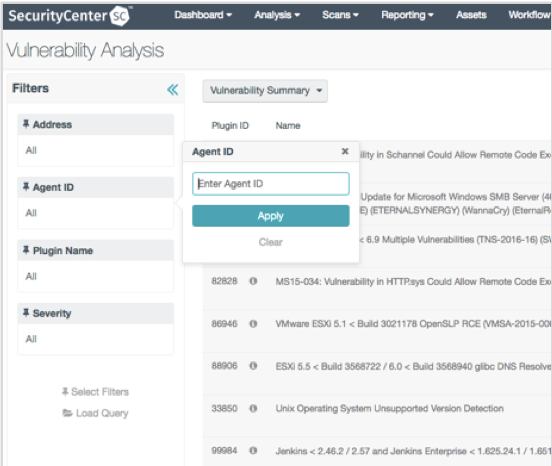
Task: Open the Plugin Name filter header
Action: [x=95, y=250]
